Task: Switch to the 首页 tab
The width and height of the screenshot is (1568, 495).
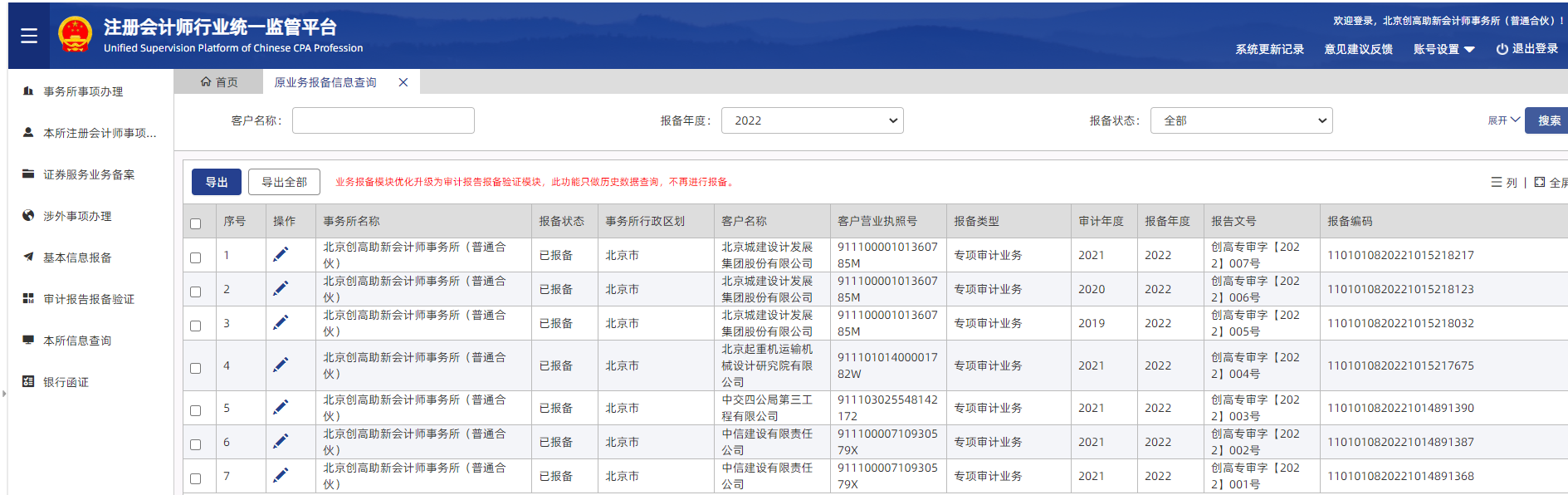Action: point(219,82)
